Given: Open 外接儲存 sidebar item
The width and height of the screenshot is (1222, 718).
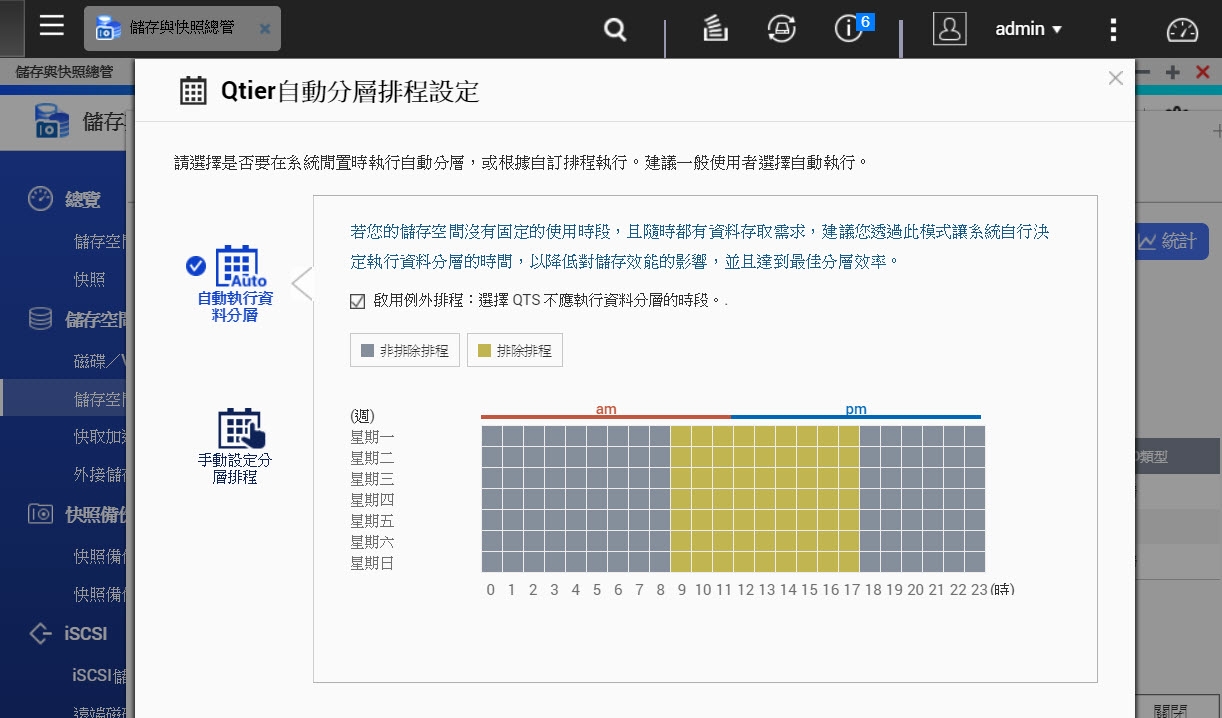Looking at the screenshot, I should coord(100,474).
